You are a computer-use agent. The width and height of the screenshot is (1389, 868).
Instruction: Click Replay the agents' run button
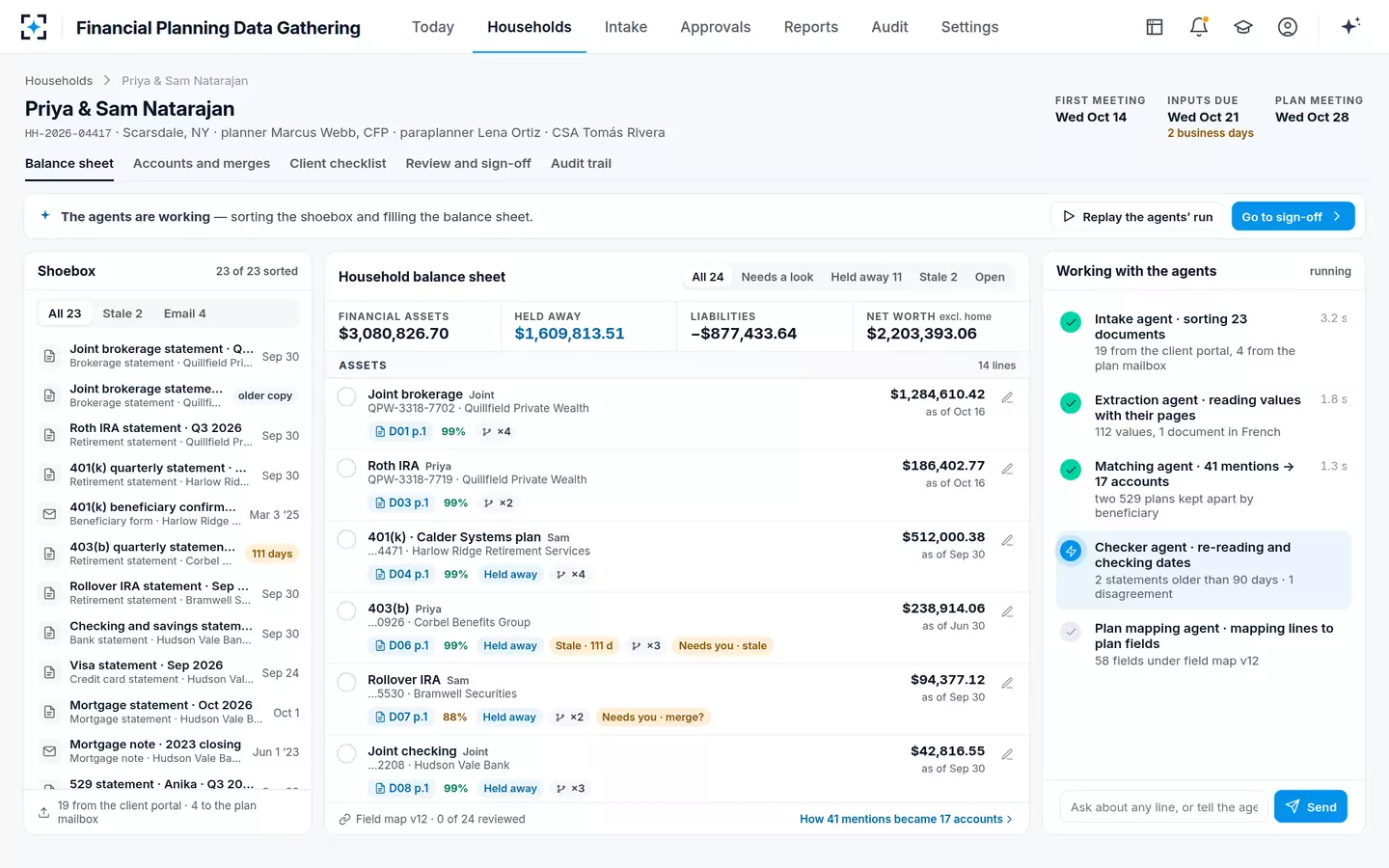(x=1137, y=217)
